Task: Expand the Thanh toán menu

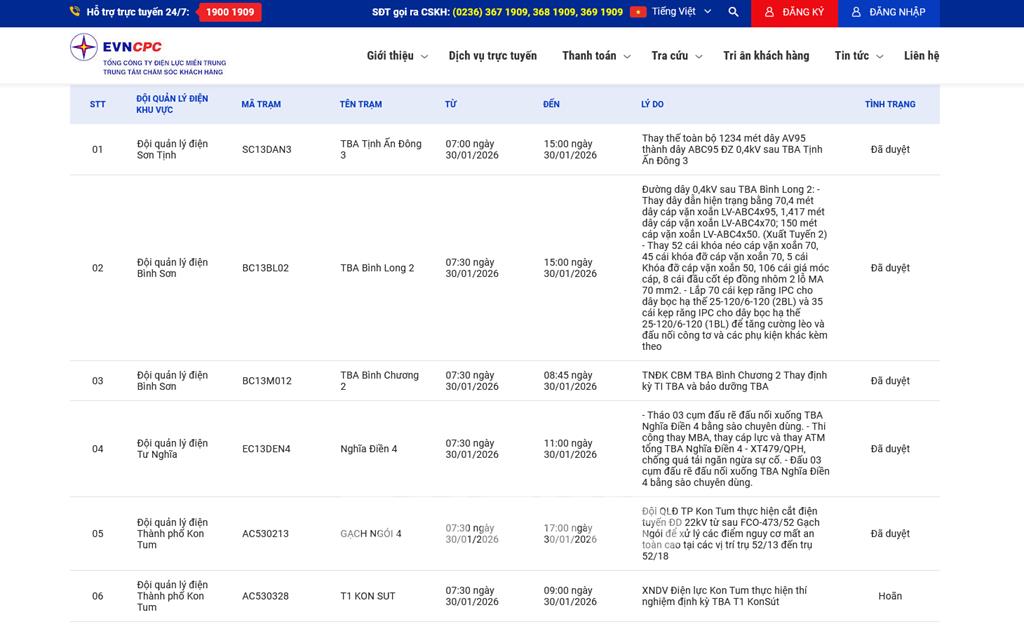Action: [x=596, y=56]
